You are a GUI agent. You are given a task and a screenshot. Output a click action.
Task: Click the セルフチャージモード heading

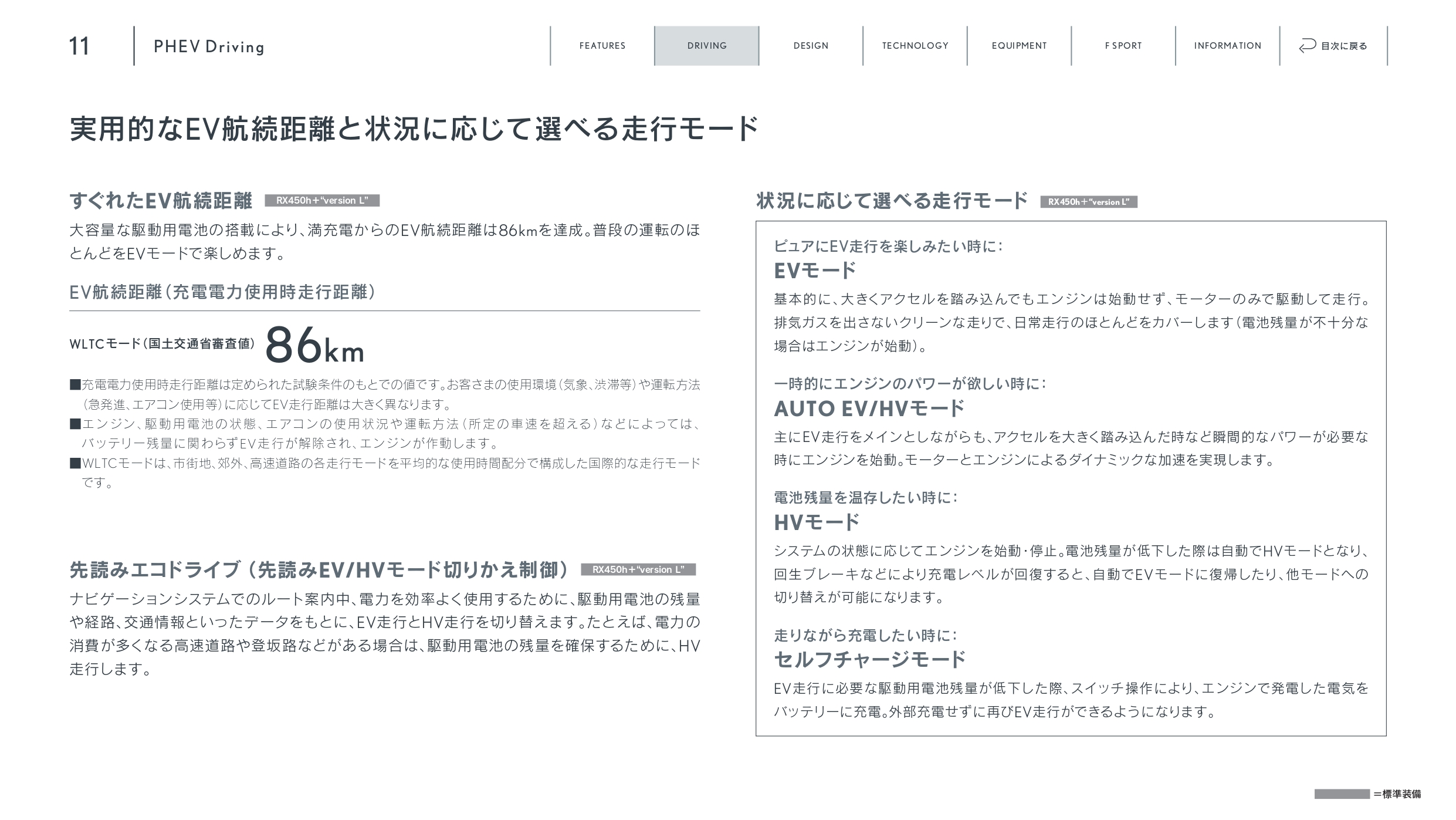click(869, 659)
